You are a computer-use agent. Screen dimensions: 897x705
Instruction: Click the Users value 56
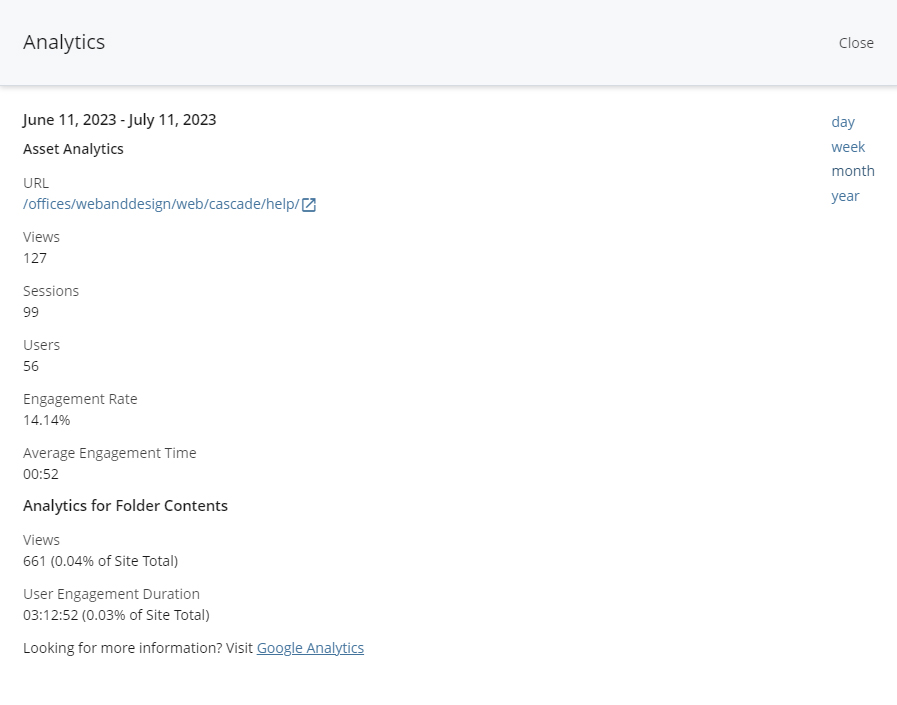(31, 366)
